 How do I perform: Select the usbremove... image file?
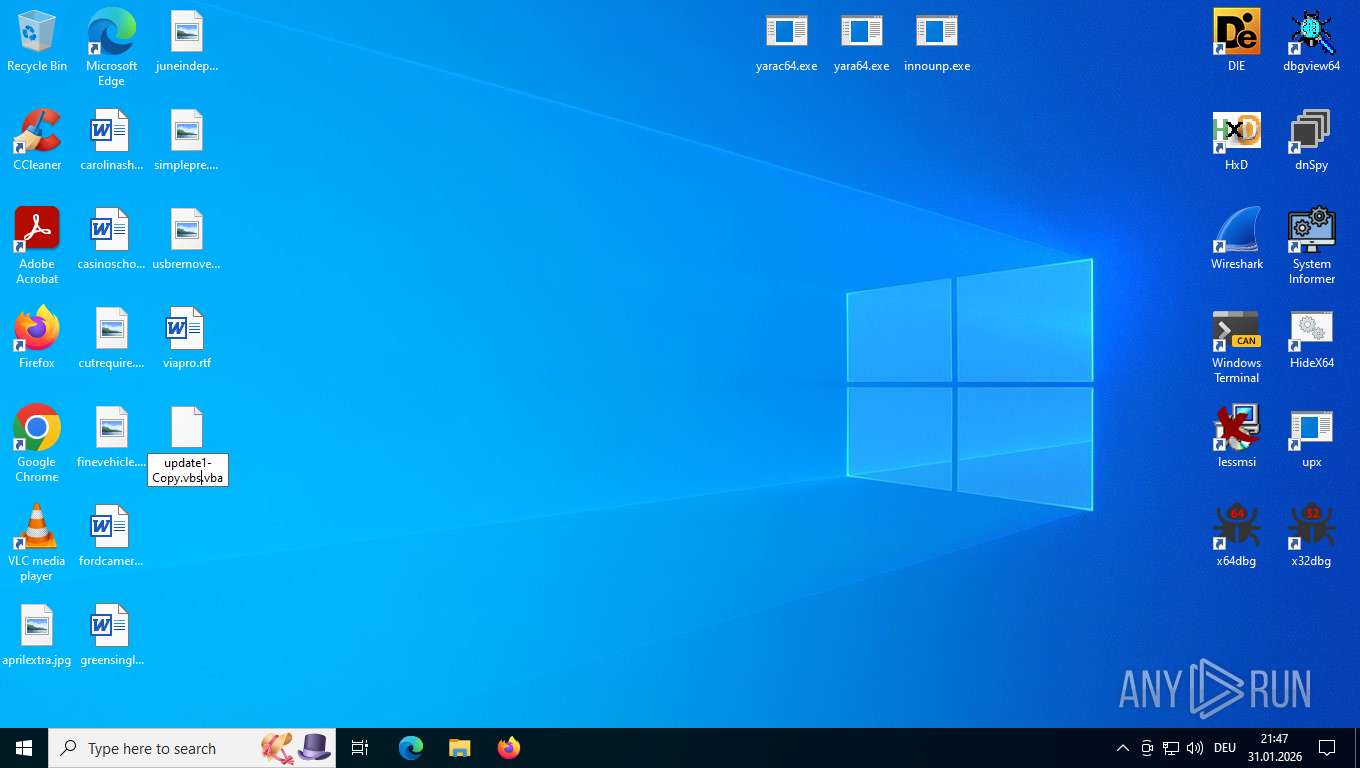coord(187,240)
